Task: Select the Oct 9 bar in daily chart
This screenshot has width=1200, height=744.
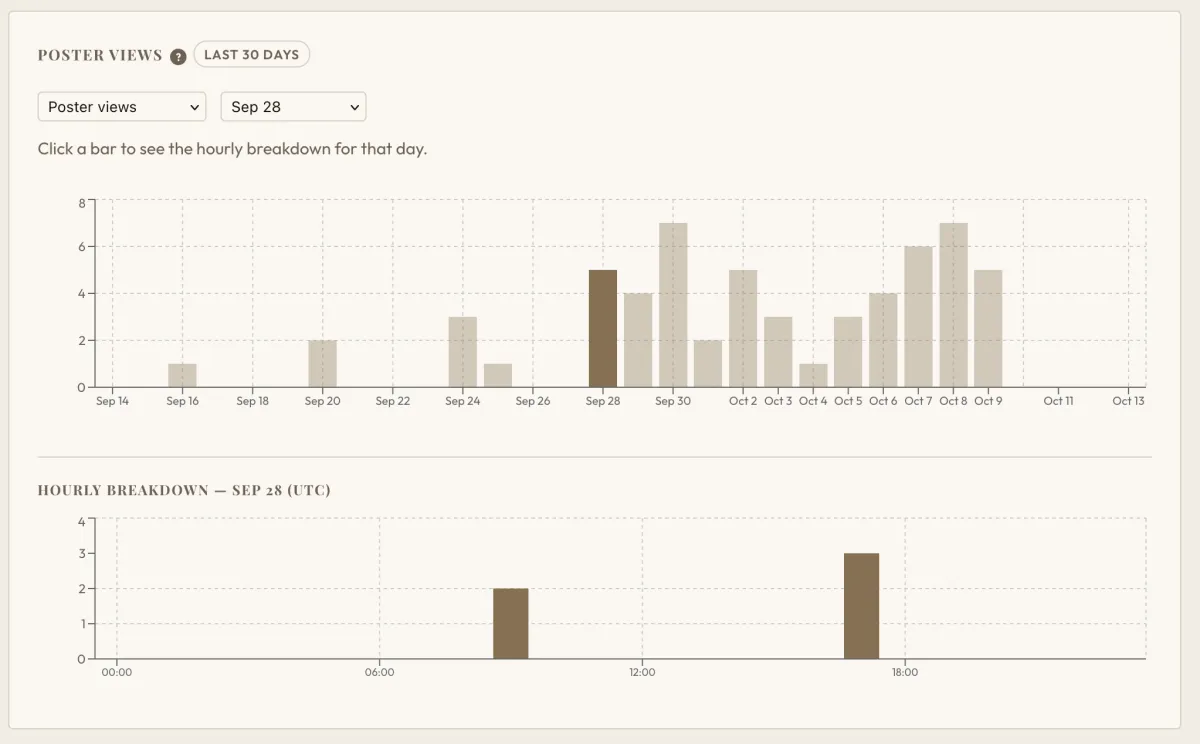Action: (x=988, y=328)
